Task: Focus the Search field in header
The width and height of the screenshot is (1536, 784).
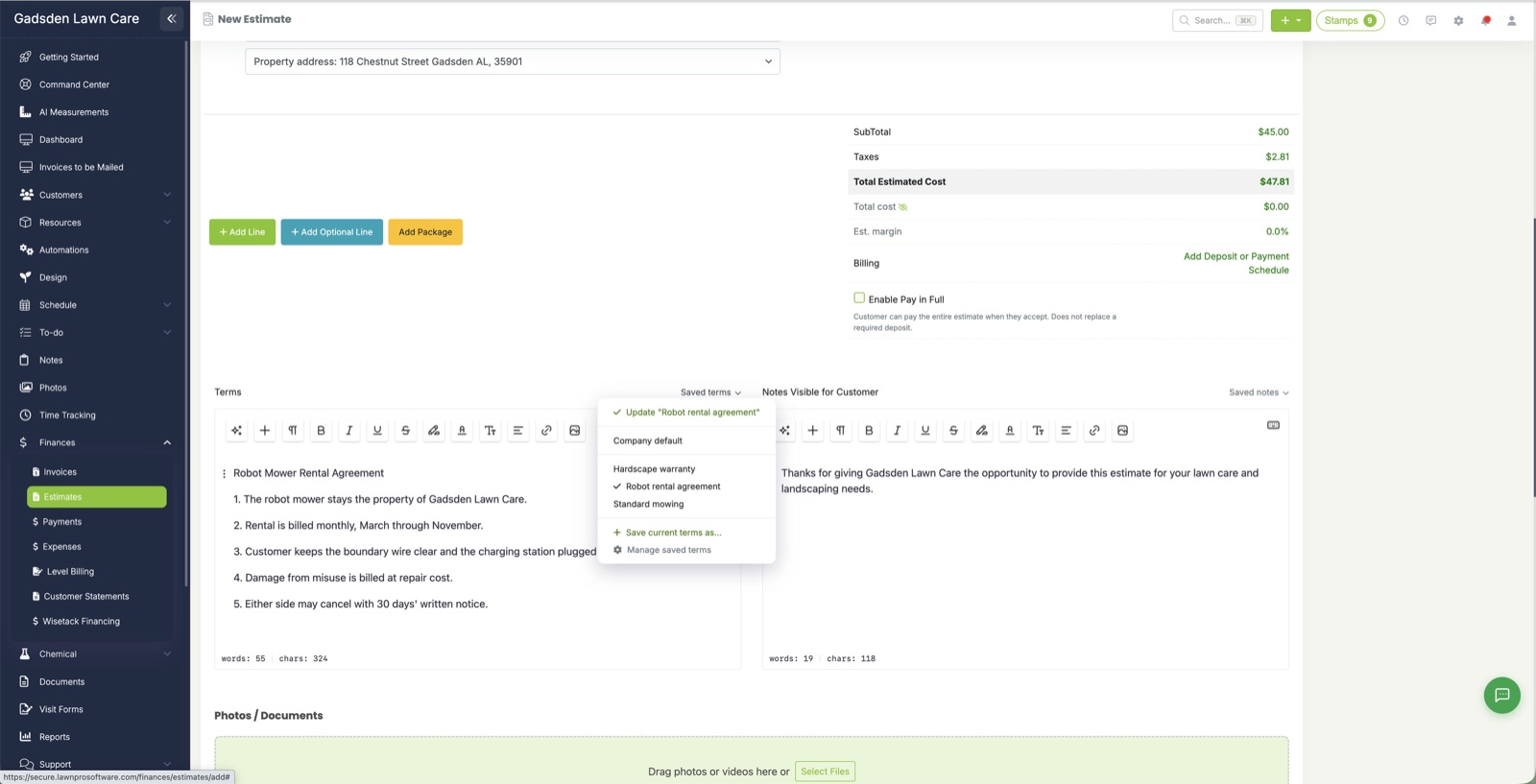Action: 1217,20
